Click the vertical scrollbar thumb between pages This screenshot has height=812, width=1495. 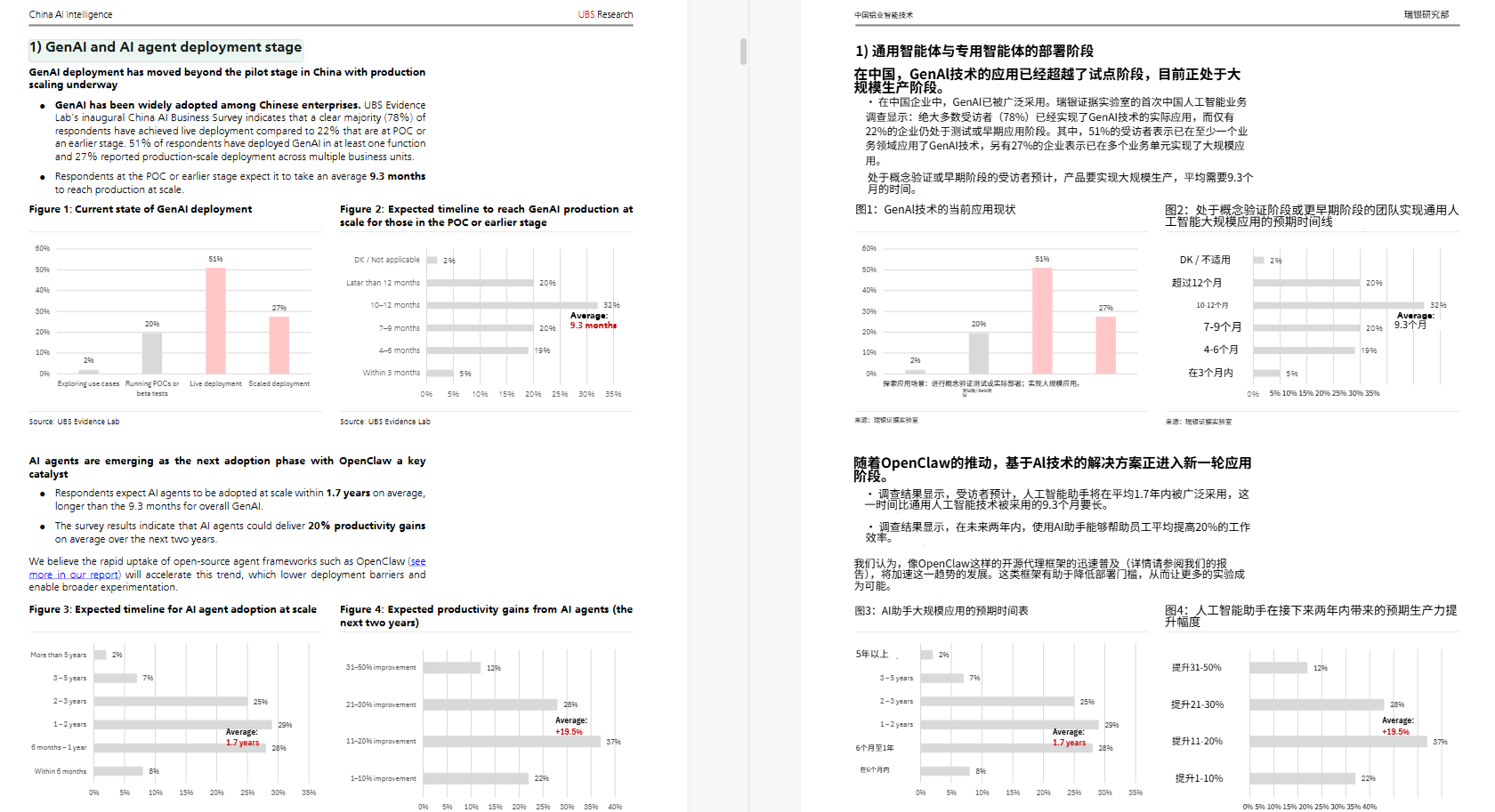click(743, 52)
